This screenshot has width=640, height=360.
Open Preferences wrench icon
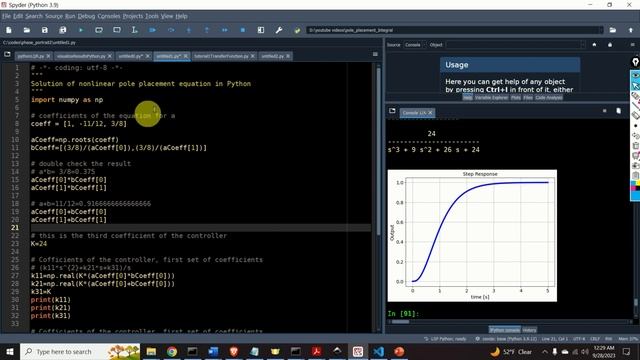coord(279,30)
